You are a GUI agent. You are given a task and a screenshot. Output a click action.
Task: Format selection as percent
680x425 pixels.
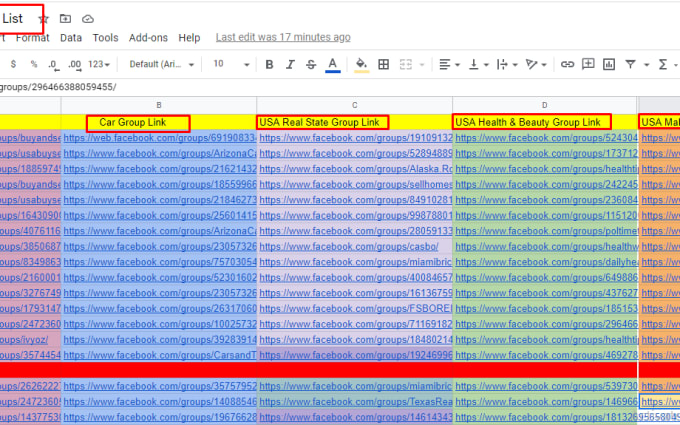coord(34,64)
